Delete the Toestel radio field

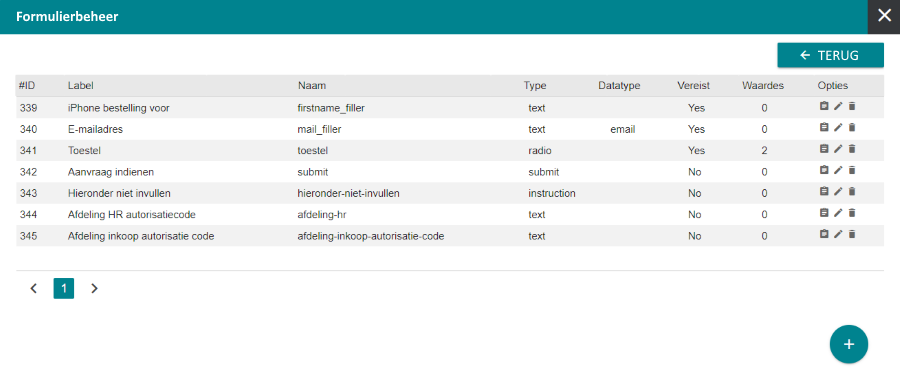(x=852, y=149)
